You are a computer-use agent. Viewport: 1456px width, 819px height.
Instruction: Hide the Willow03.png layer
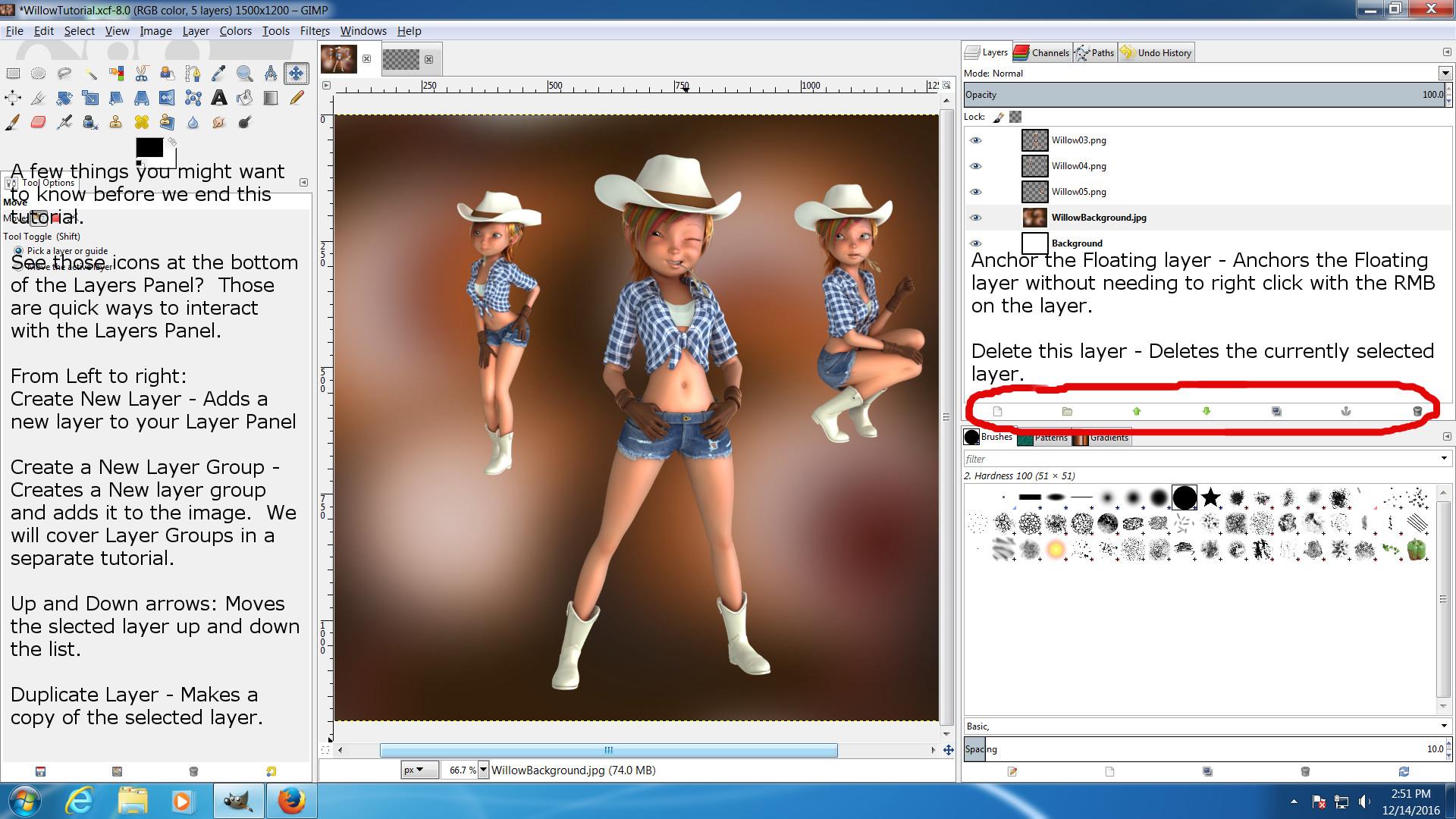(976, 140)
